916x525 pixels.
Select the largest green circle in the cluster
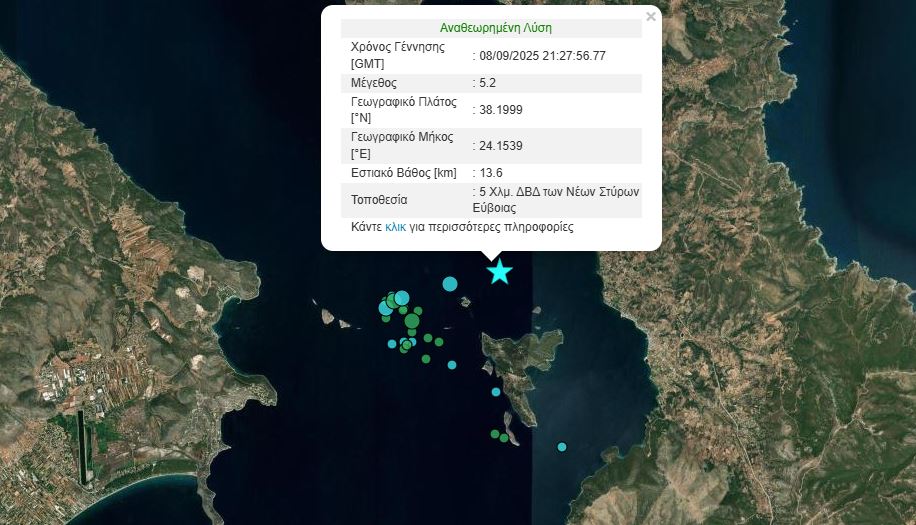[412, 320]
